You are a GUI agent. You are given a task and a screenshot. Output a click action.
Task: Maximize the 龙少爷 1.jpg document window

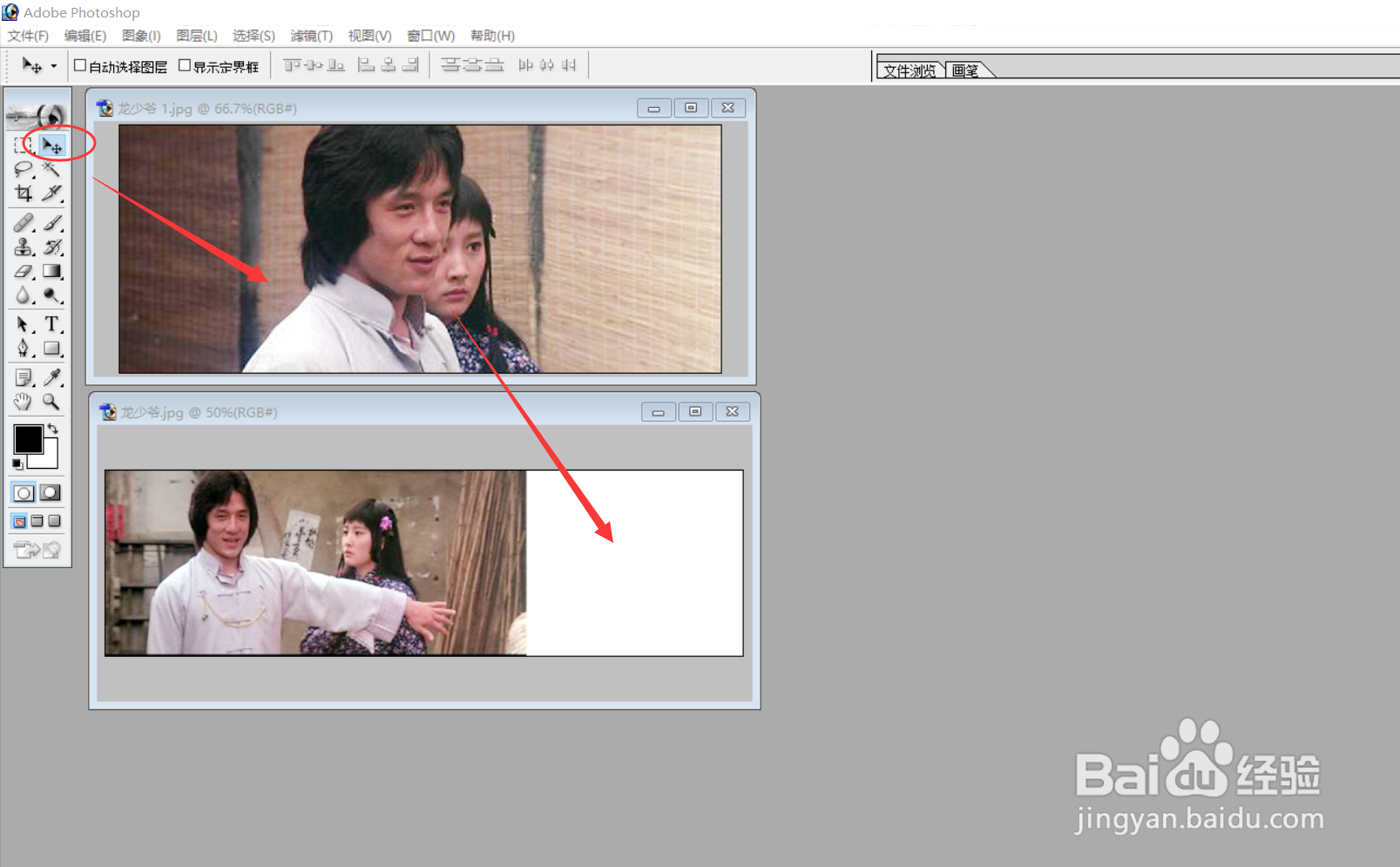[691, 108]
